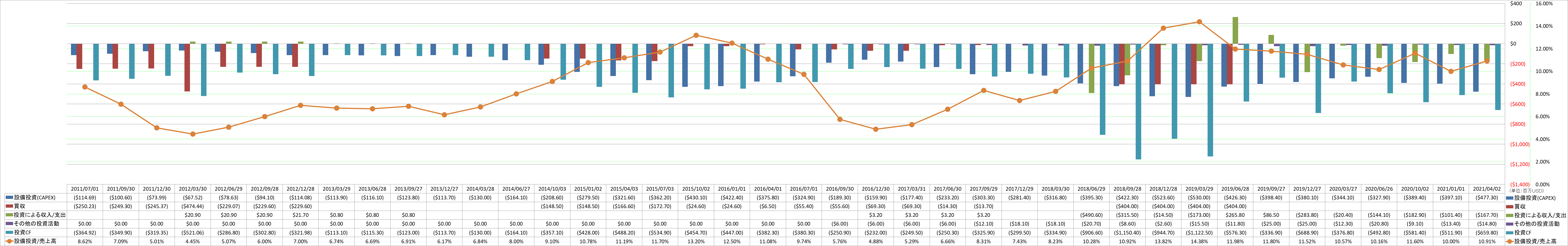Image resolution: width=1568 pixels, height=246 pixels.
Task: Select 投資CF cell ($1,150.40)
Action: [1128, 233]
